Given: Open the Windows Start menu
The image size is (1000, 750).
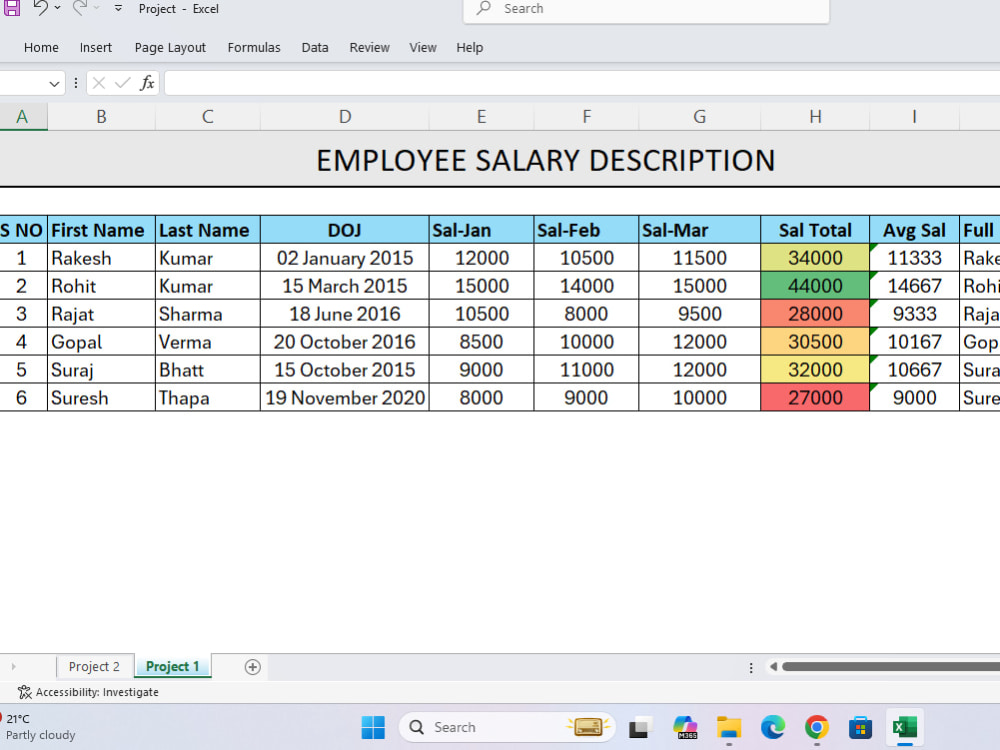Looking at the screenshot, I should coord(373,727).
